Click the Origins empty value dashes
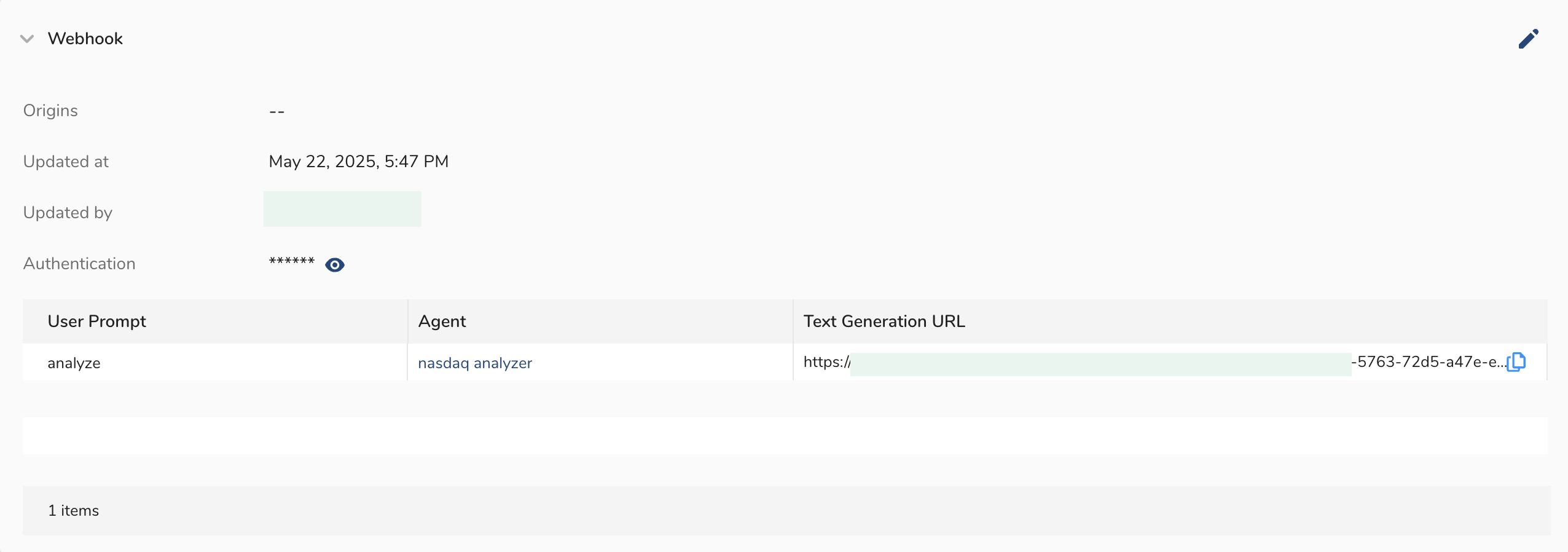The image size is (1568, 552). tap(276, 111)
